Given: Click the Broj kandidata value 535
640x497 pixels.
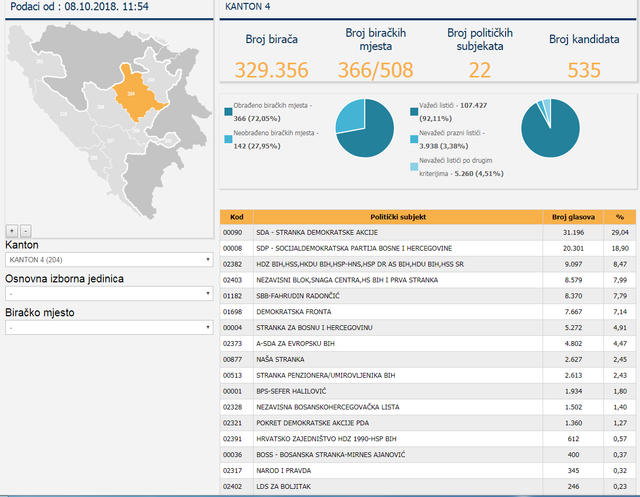Looking at the screenshot, I should pyautogui.click(x=584, y=70).
